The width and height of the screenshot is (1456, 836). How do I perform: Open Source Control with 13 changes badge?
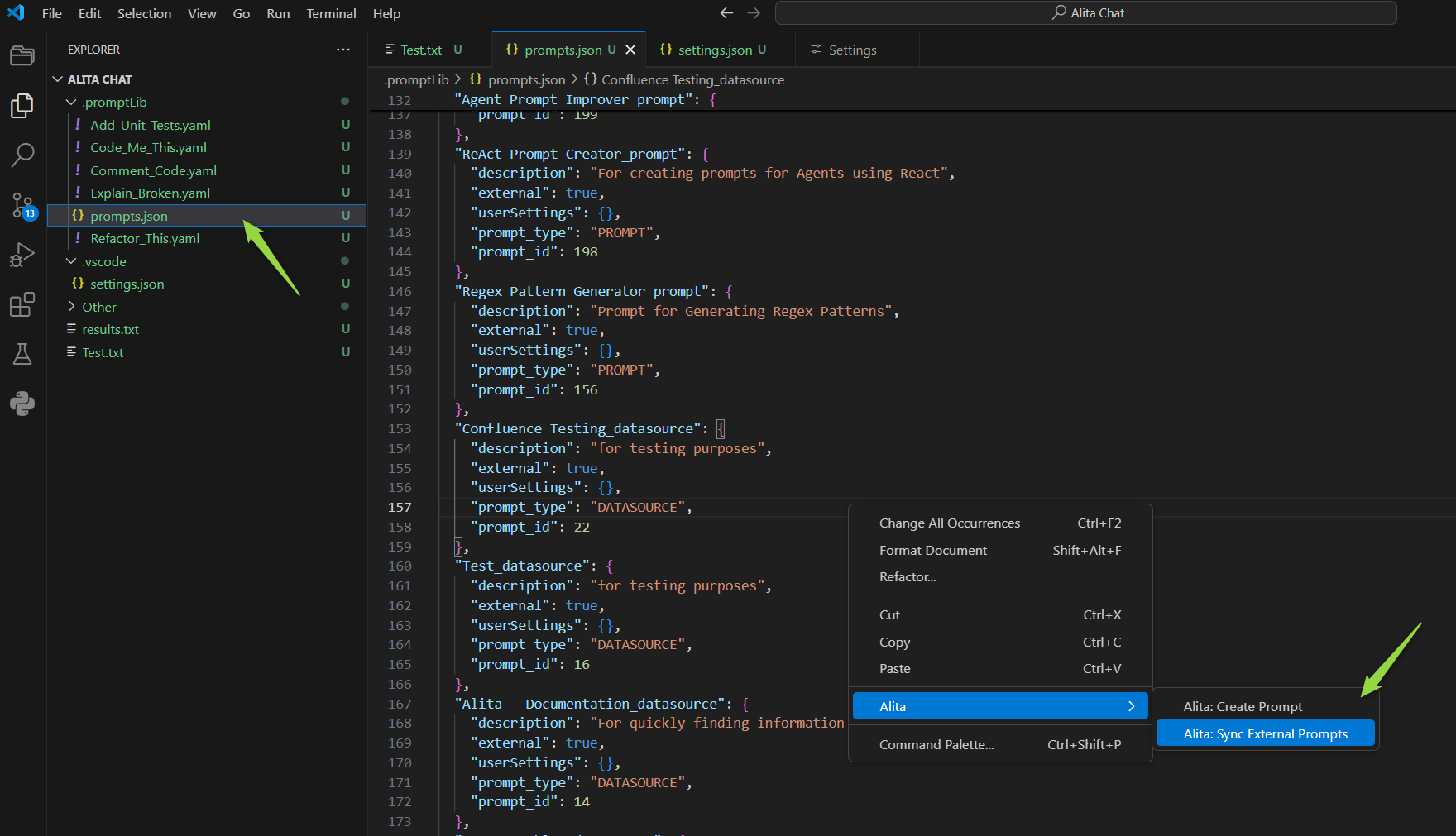(22, 205)
